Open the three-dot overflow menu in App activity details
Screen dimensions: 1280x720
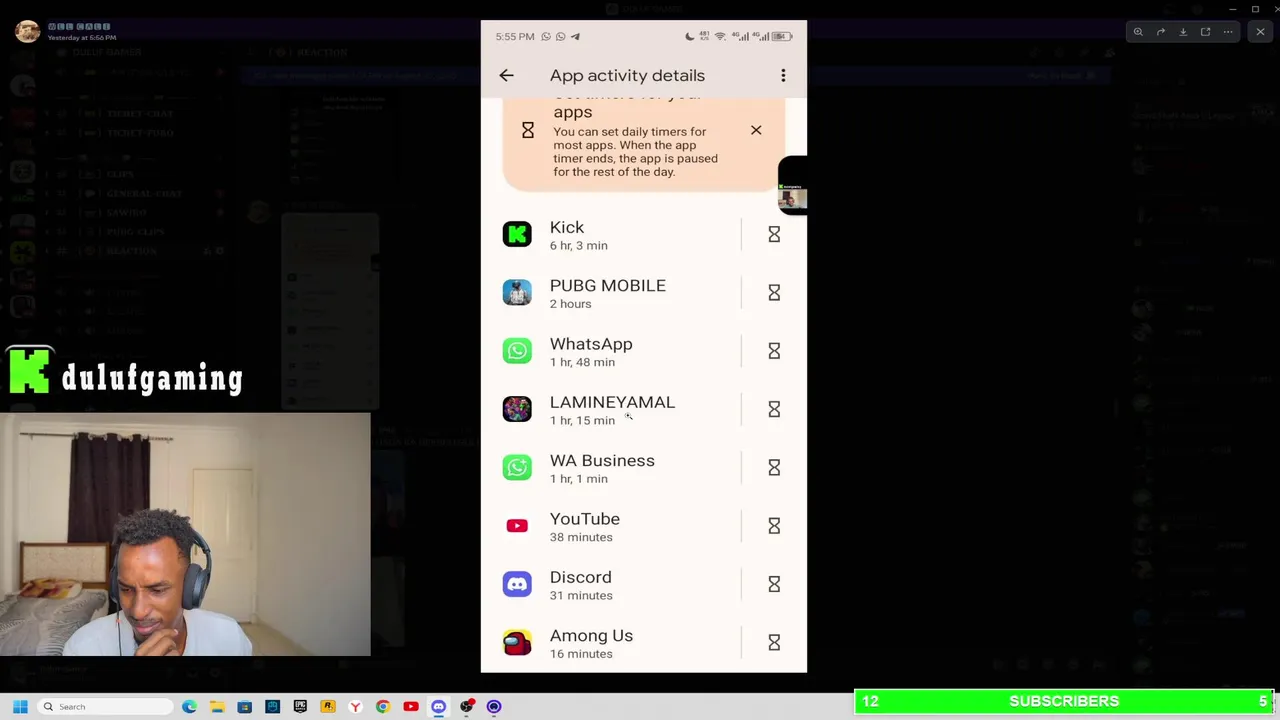(783, 75)
